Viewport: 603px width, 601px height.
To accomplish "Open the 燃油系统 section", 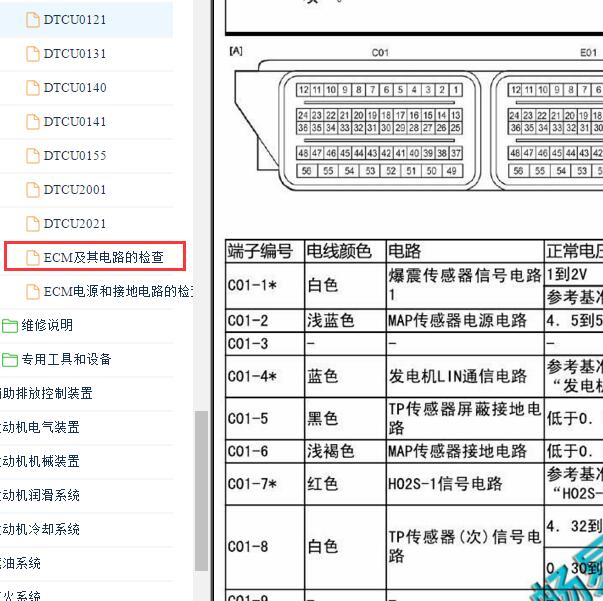I will point(20,563).
